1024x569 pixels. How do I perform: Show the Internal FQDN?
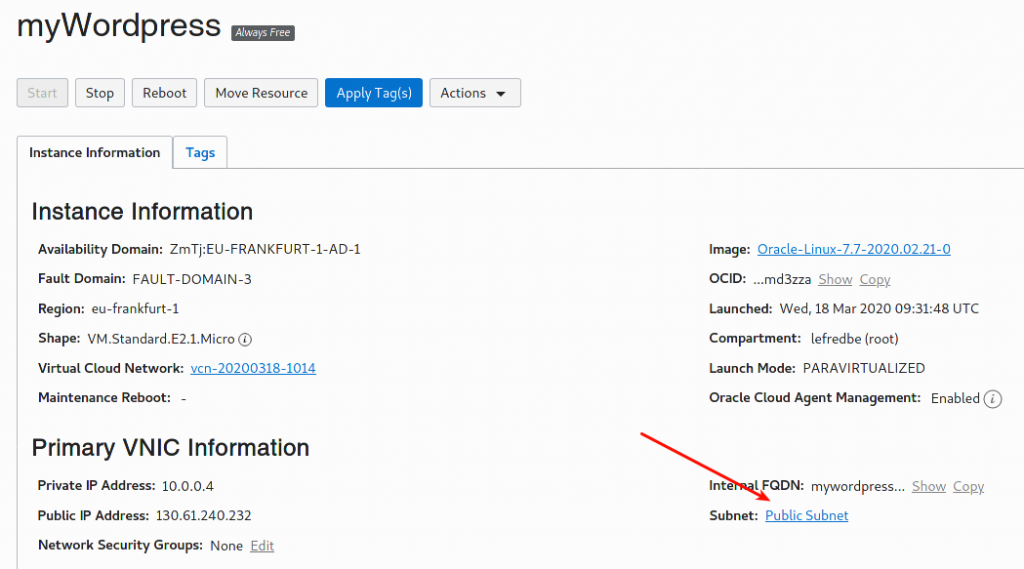click(x=929, y=486)
